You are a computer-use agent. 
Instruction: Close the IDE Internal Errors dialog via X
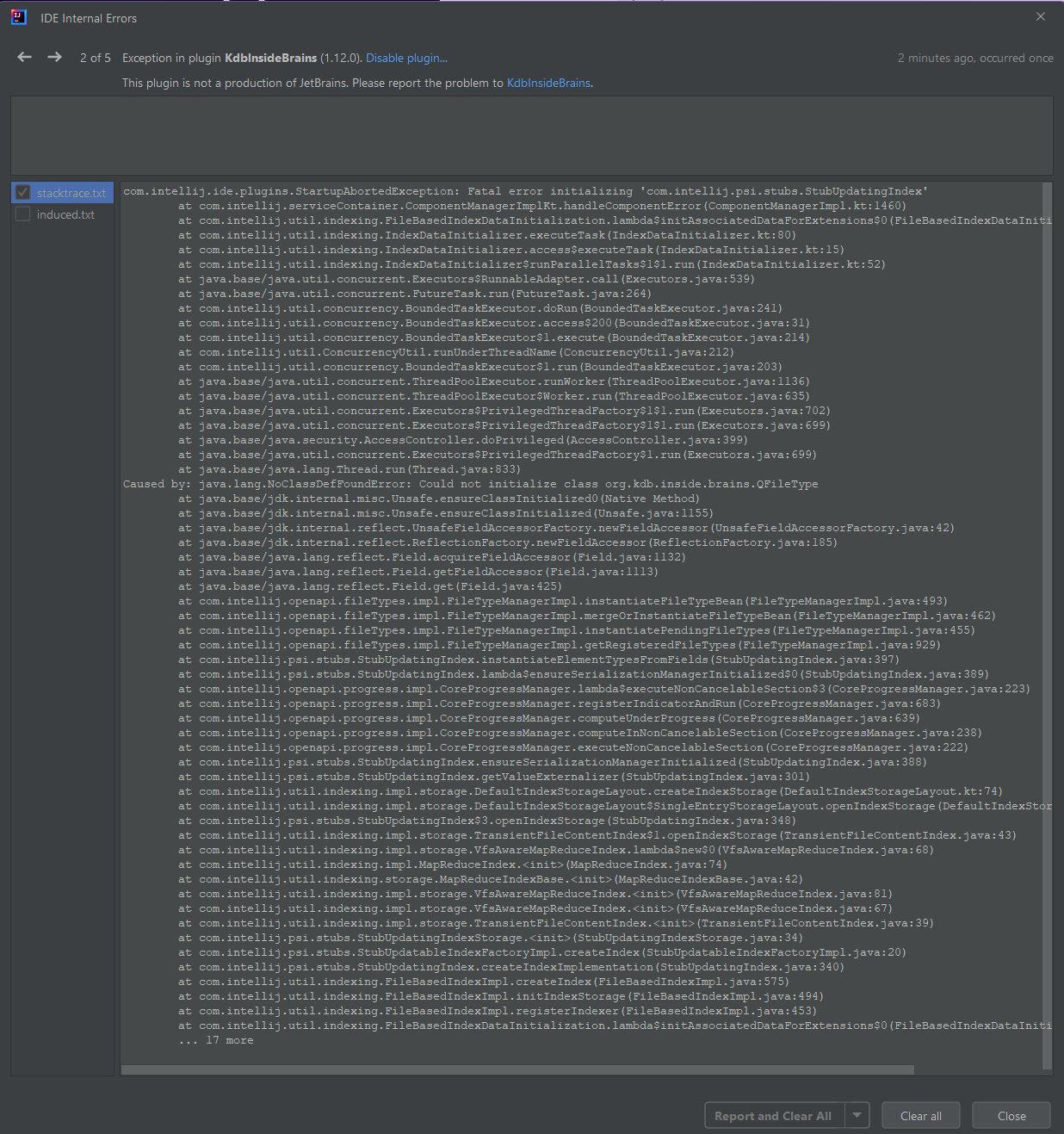tap(1041, 16)
